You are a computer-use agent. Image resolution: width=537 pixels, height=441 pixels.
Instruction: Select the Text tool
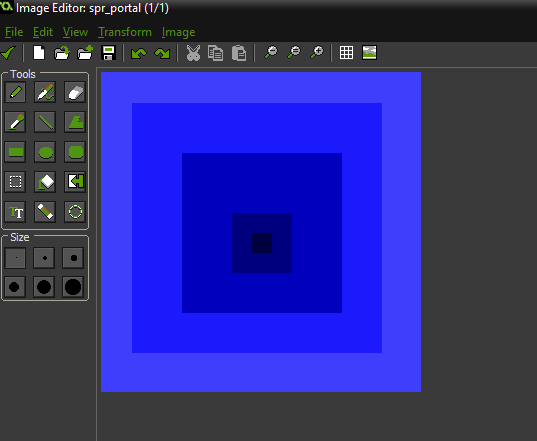(x=15, y=212)
